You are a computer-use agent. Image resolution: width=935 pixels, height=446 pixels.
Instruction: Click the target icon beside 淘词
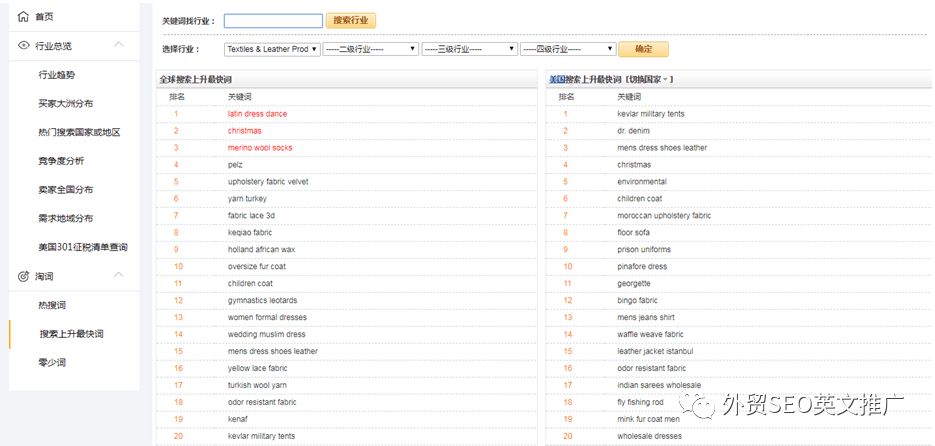24,276
